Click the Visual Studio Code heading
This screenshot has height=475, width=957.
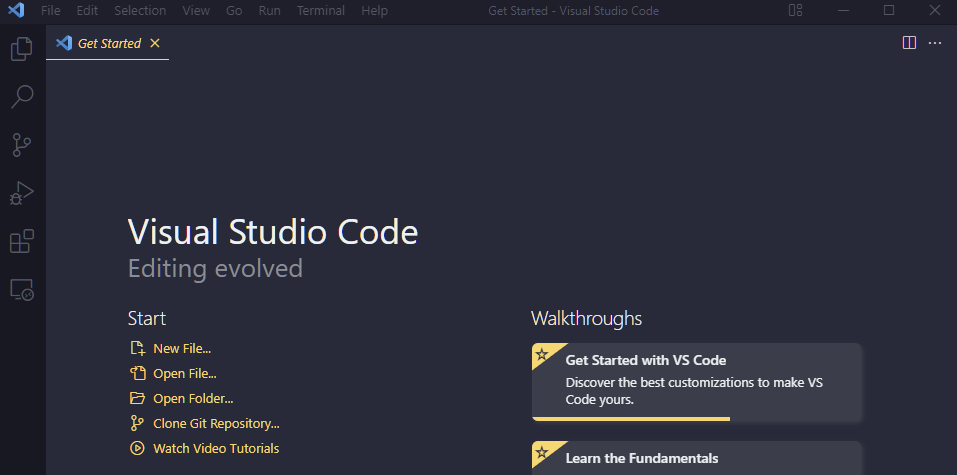(x=273, y=231)
